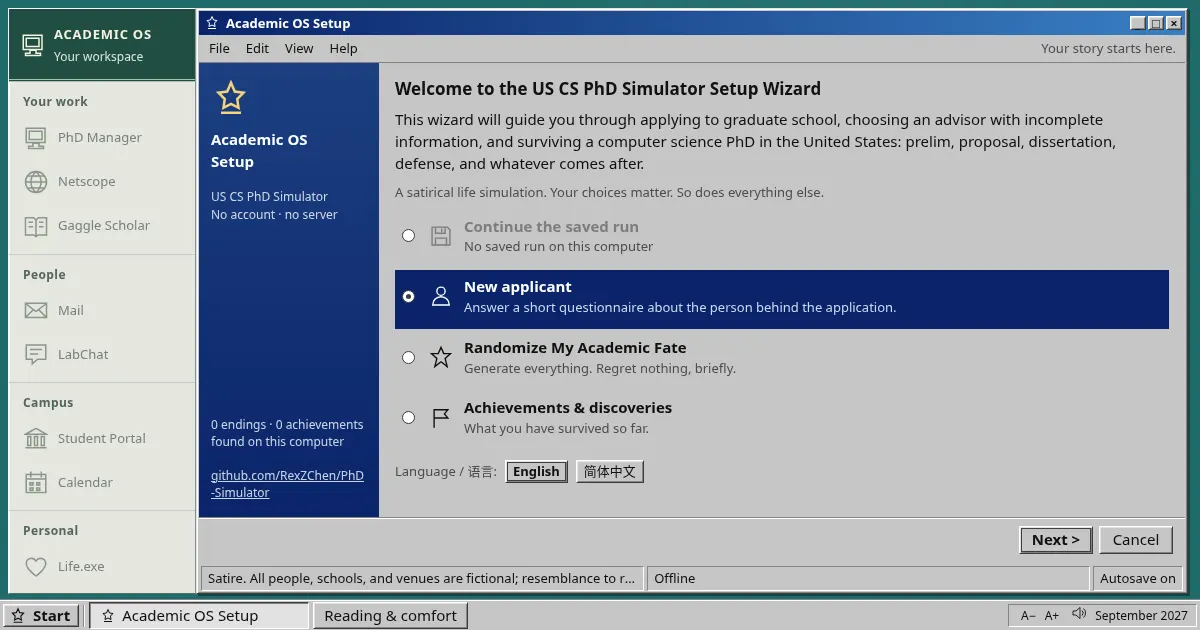The width and height of the screenshot is (1200, 630).
Task: Open Gaggle Scholar book icon
Action: 36,226
